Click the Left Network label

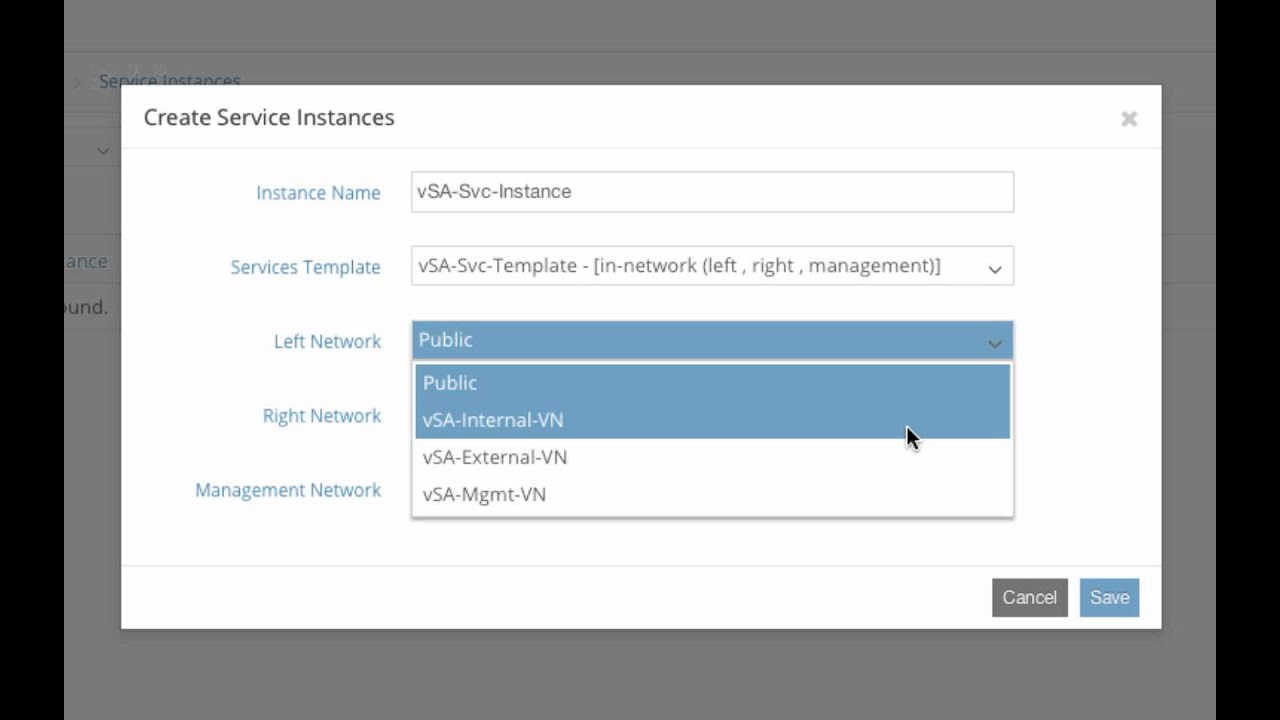pyautogui.click(x=327, y=341)
